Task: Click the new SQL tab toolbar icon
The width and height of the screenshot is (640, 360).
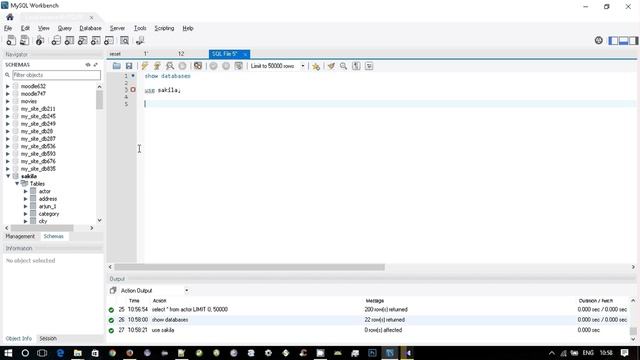Action: click(x=11, y=40)
